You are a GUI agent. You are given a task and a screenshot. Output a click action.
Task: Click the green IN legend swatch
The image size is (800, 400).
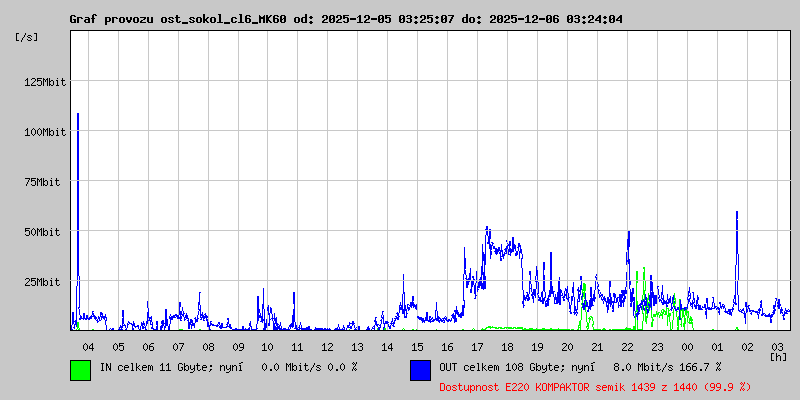tap(80, 369)
